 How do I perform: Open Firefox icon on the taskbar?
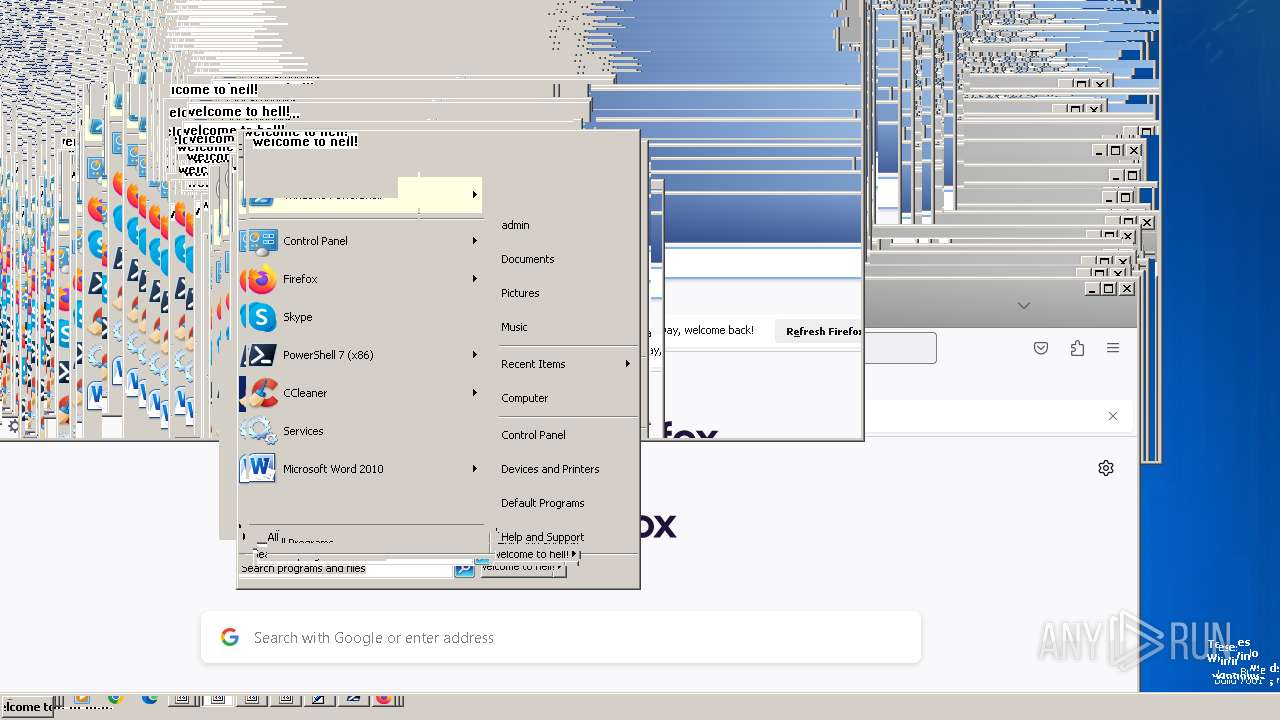[383, 699]
